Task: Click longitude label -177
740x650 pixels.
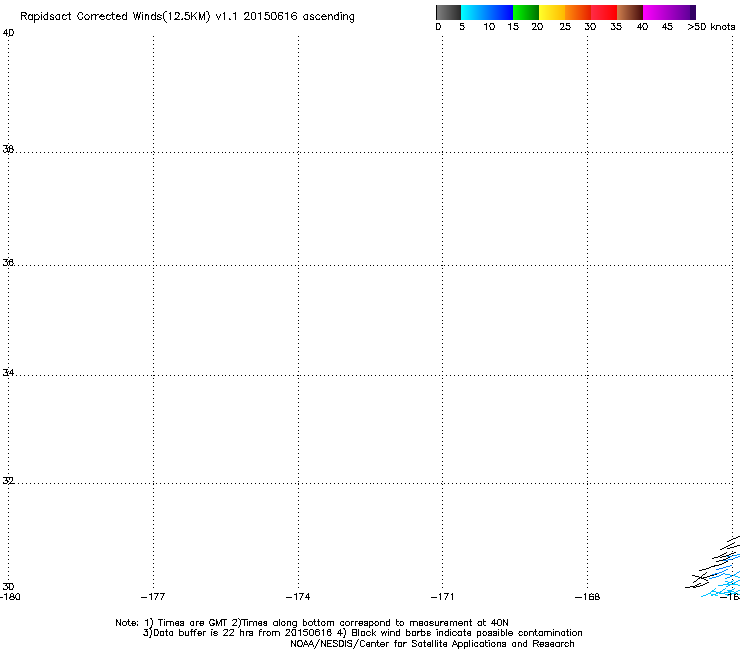Action: click(153, 597)
